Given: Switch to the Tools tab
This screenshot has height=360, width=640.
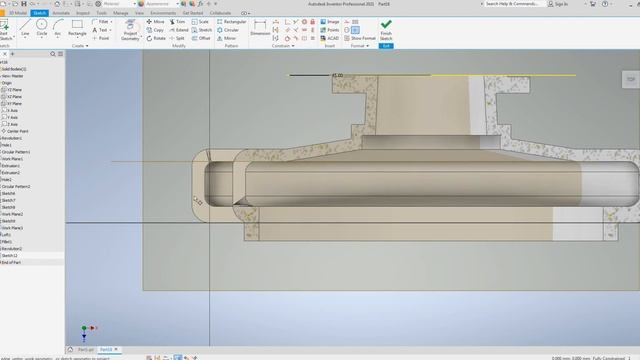Looking at the screenshot, I should (101, 13).
